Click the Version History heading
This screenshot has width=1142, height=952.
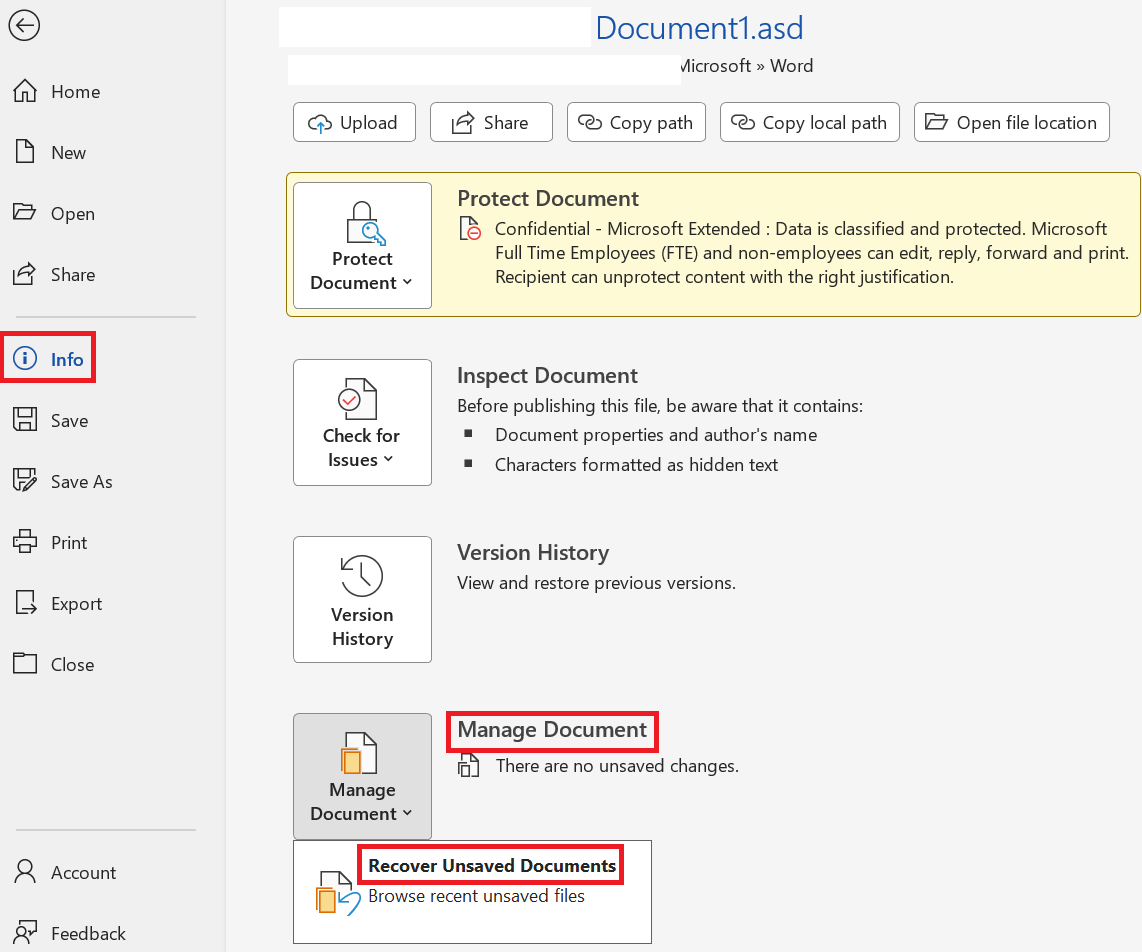(533, 553)
